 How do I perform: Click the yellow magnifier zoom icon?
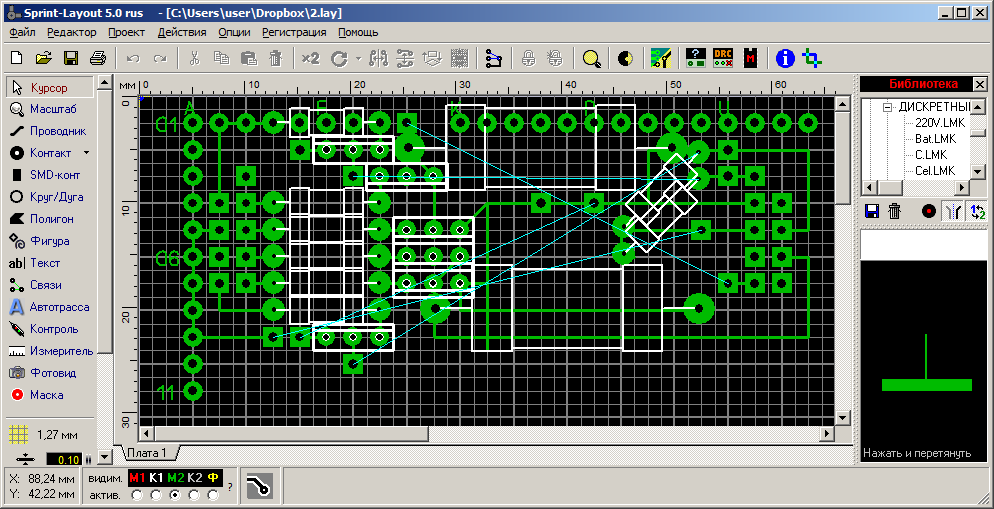pyautogui.click(x=591, y=58)
